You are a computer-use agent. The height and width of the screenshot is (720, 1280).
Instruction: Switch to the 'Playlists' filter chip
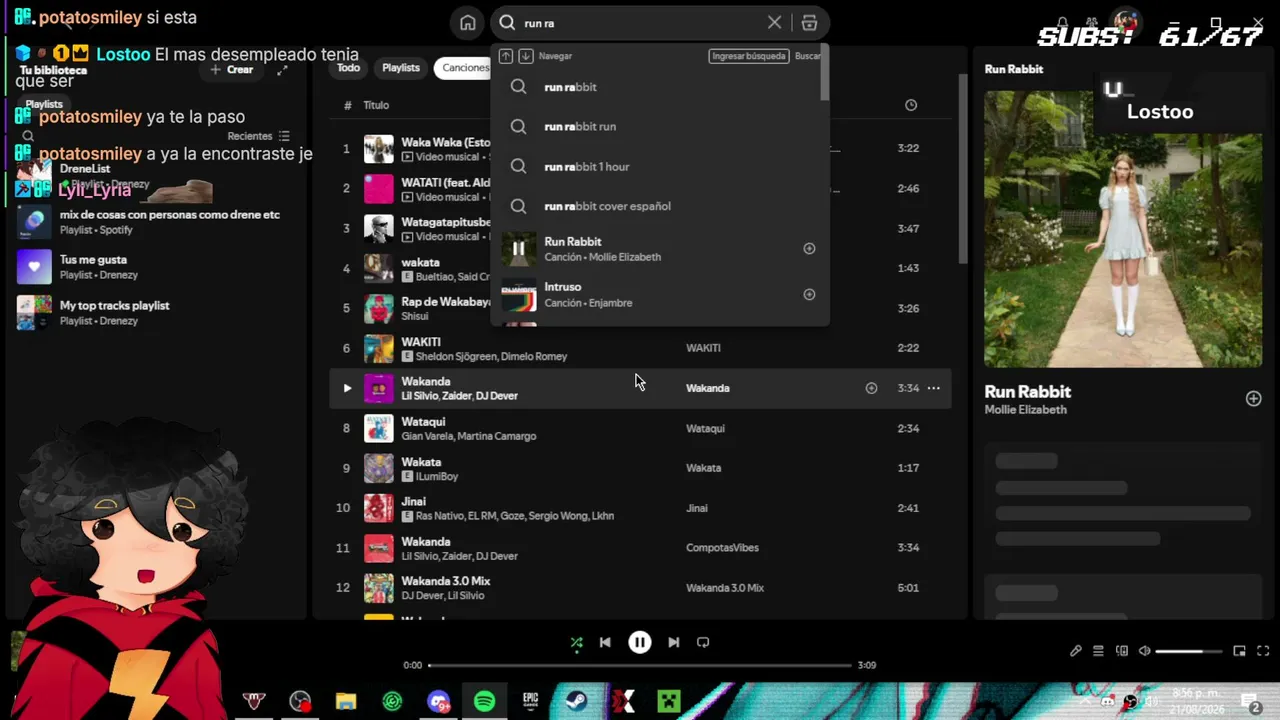click(x=401, y=68)
